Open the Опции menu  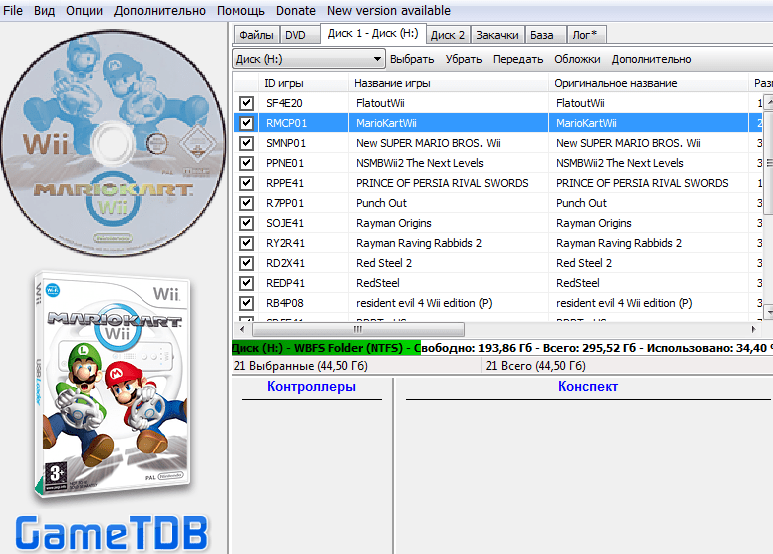tap(84, 10)
